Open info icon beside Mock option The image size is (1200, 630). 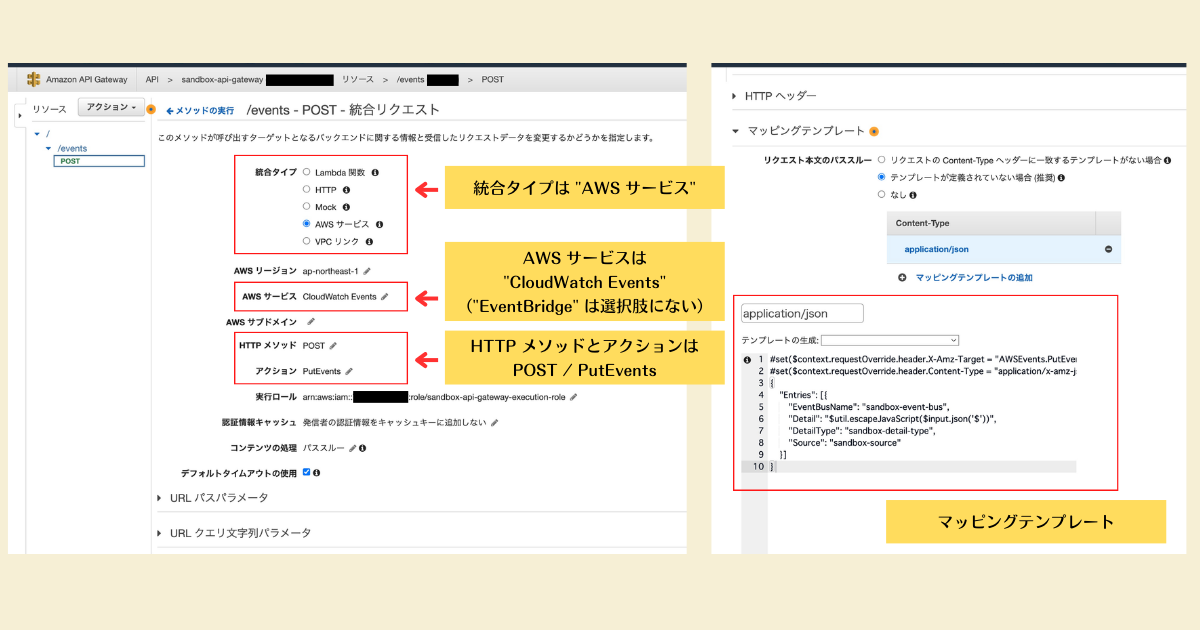click(x=346, y=207)
